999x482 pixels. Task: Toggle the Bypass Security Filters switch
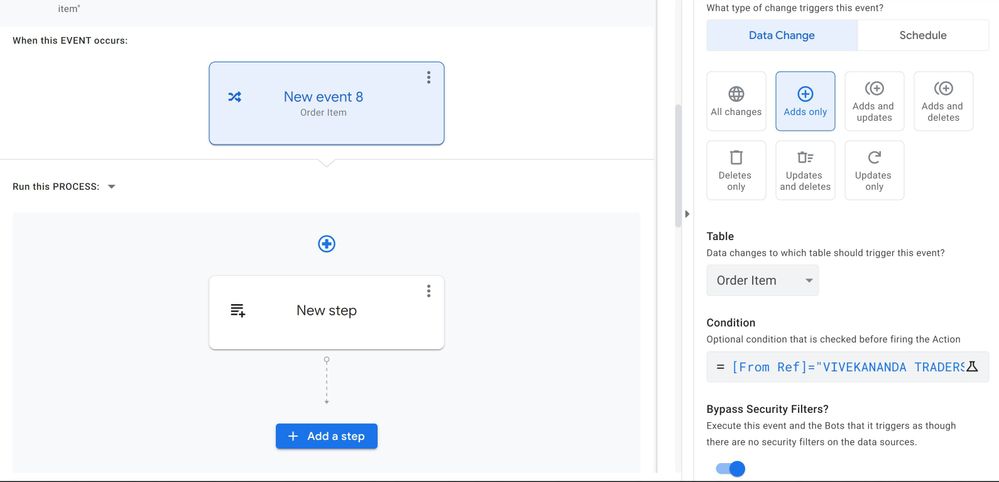point(730,469)
